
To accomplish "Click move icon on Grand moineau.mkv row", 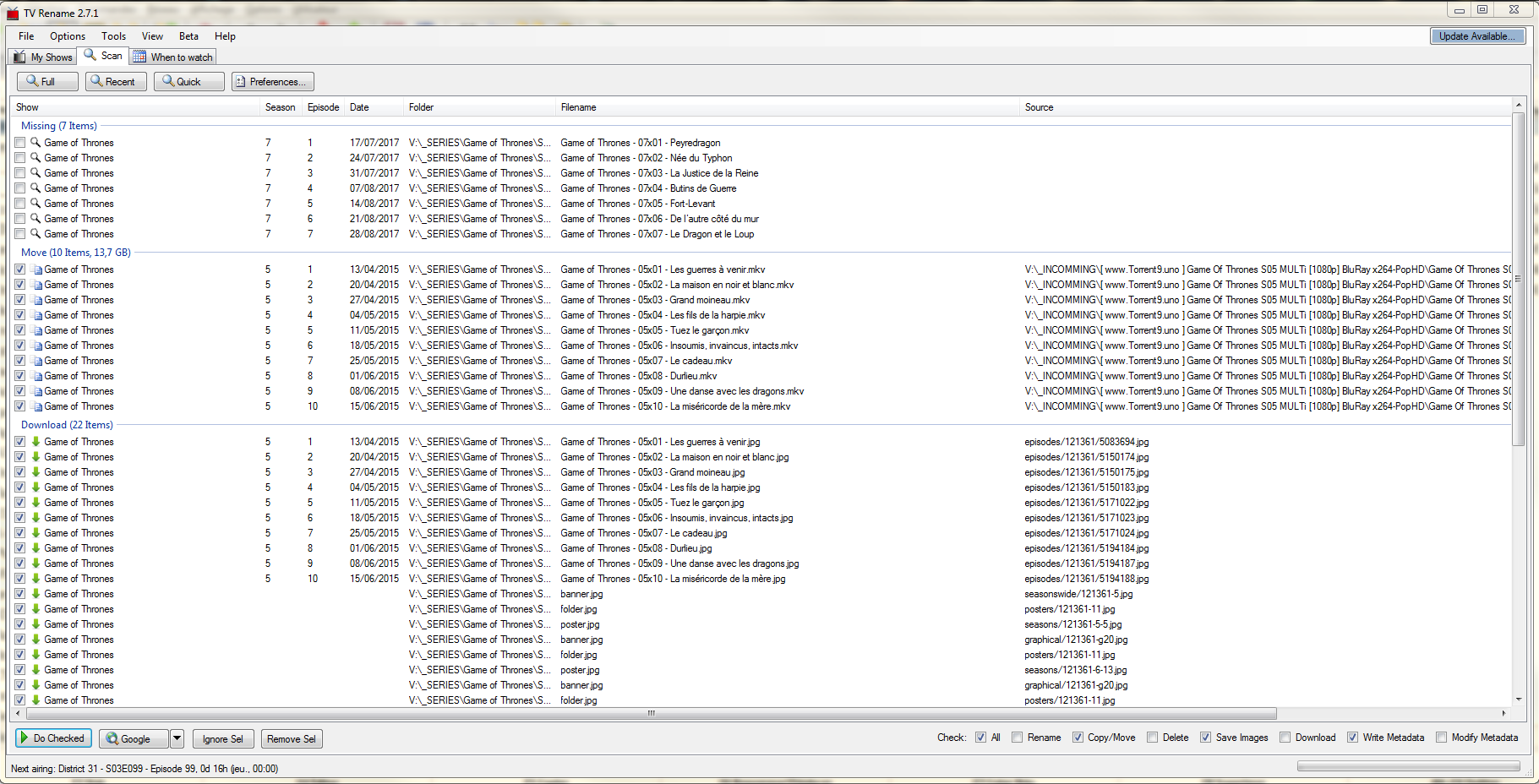I will 36,300.
